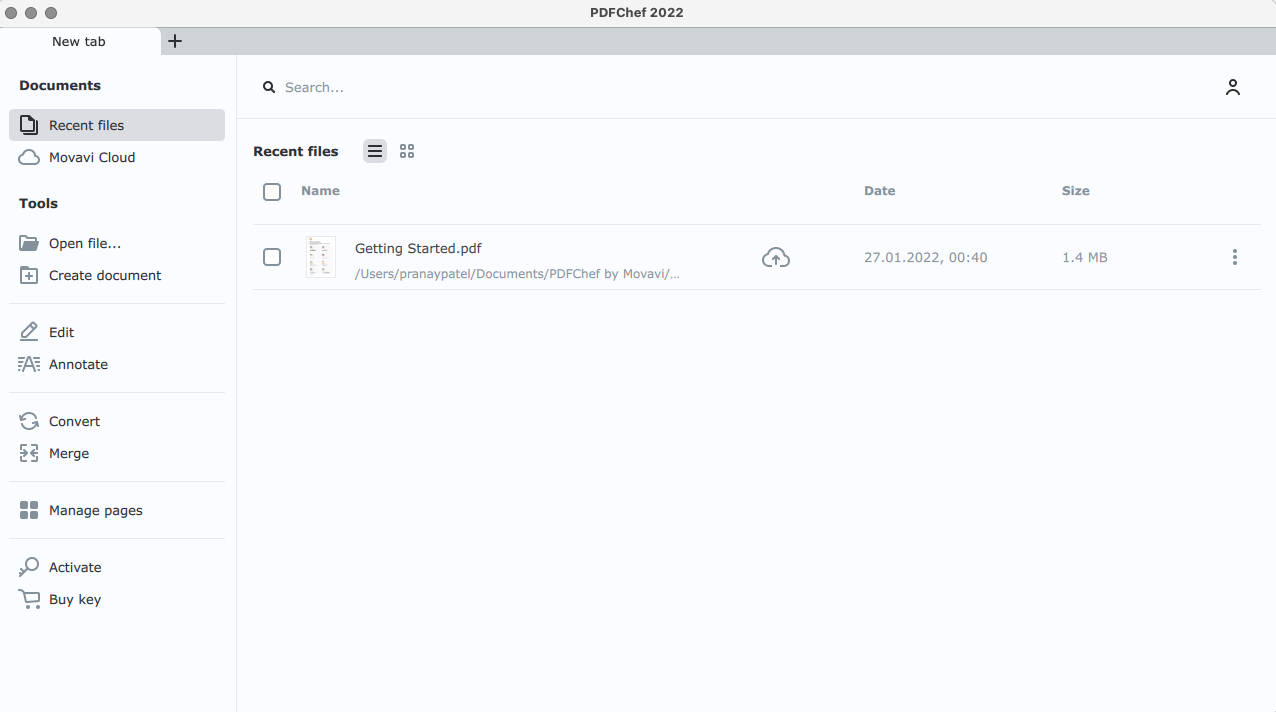
Task: Open the Recent files section
Action: 117,125
